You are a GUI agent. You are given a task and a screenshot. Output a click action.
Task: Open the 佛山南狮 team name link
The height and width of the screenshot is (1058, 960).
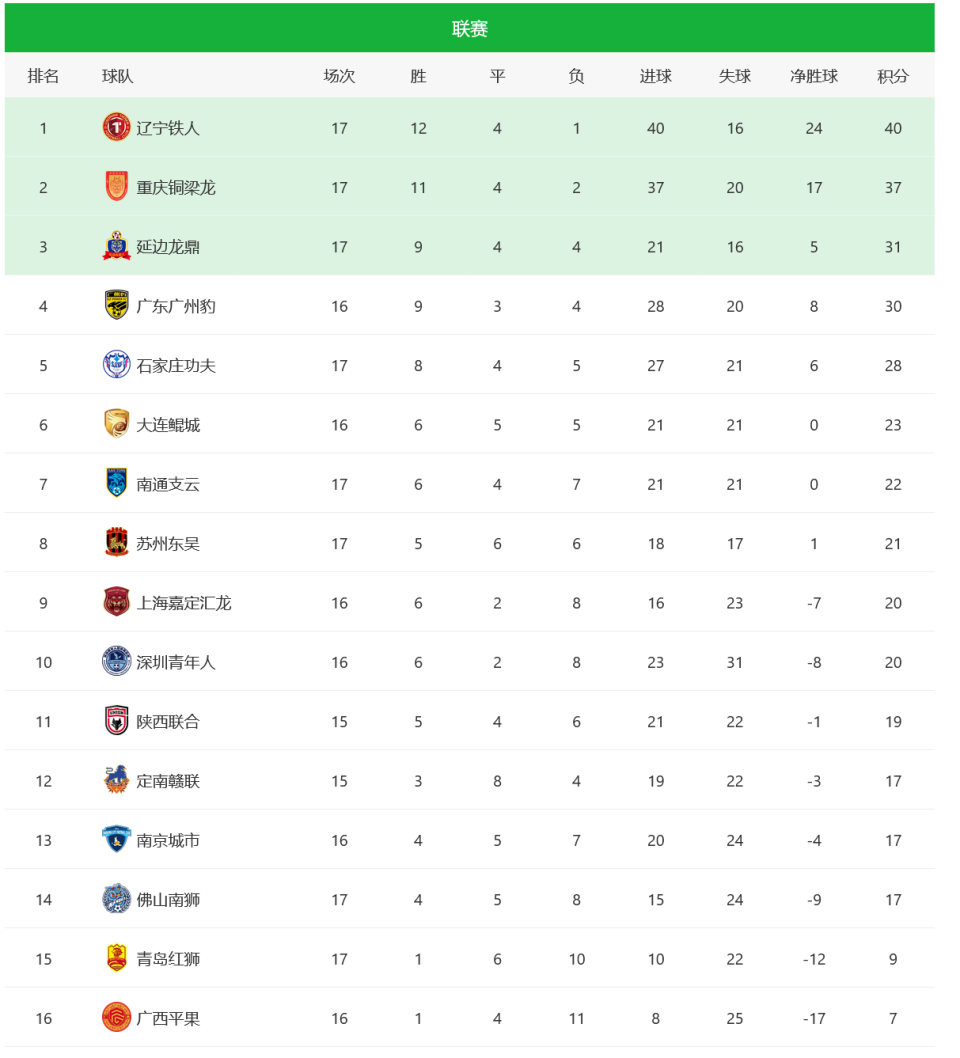tap(168, 900)
